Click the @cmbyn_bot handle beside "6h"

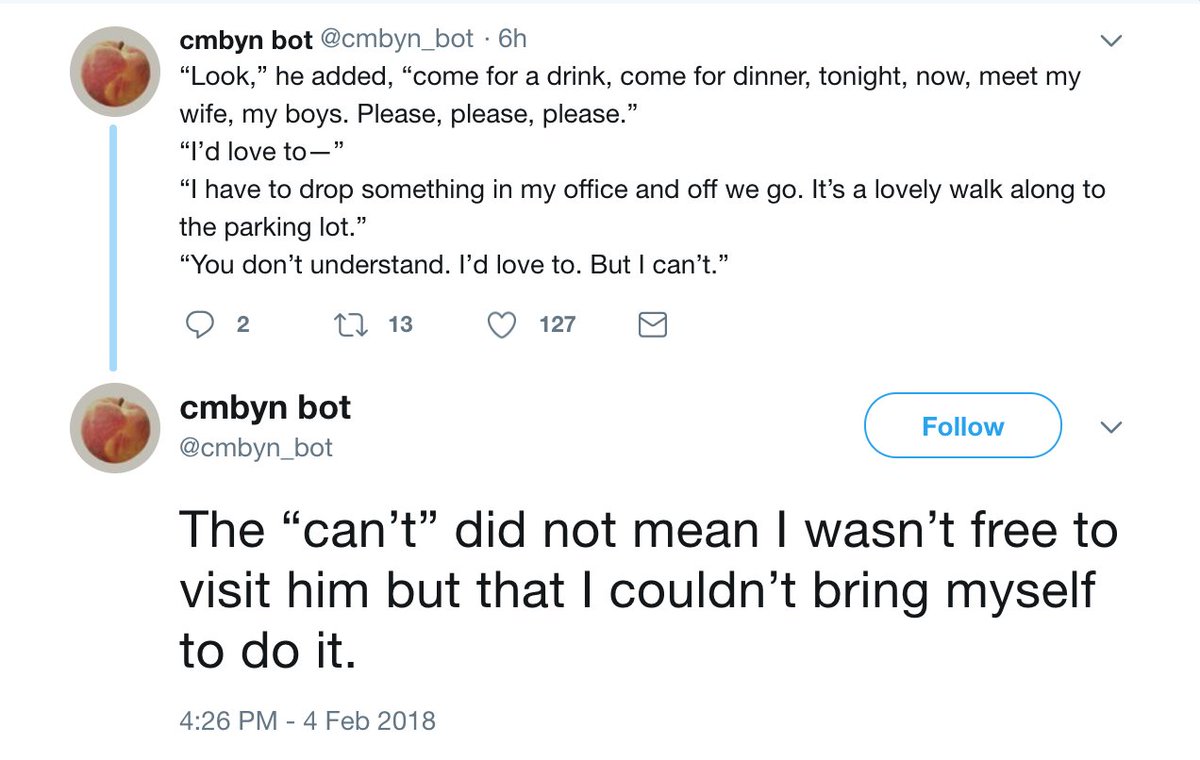[397, 39]
